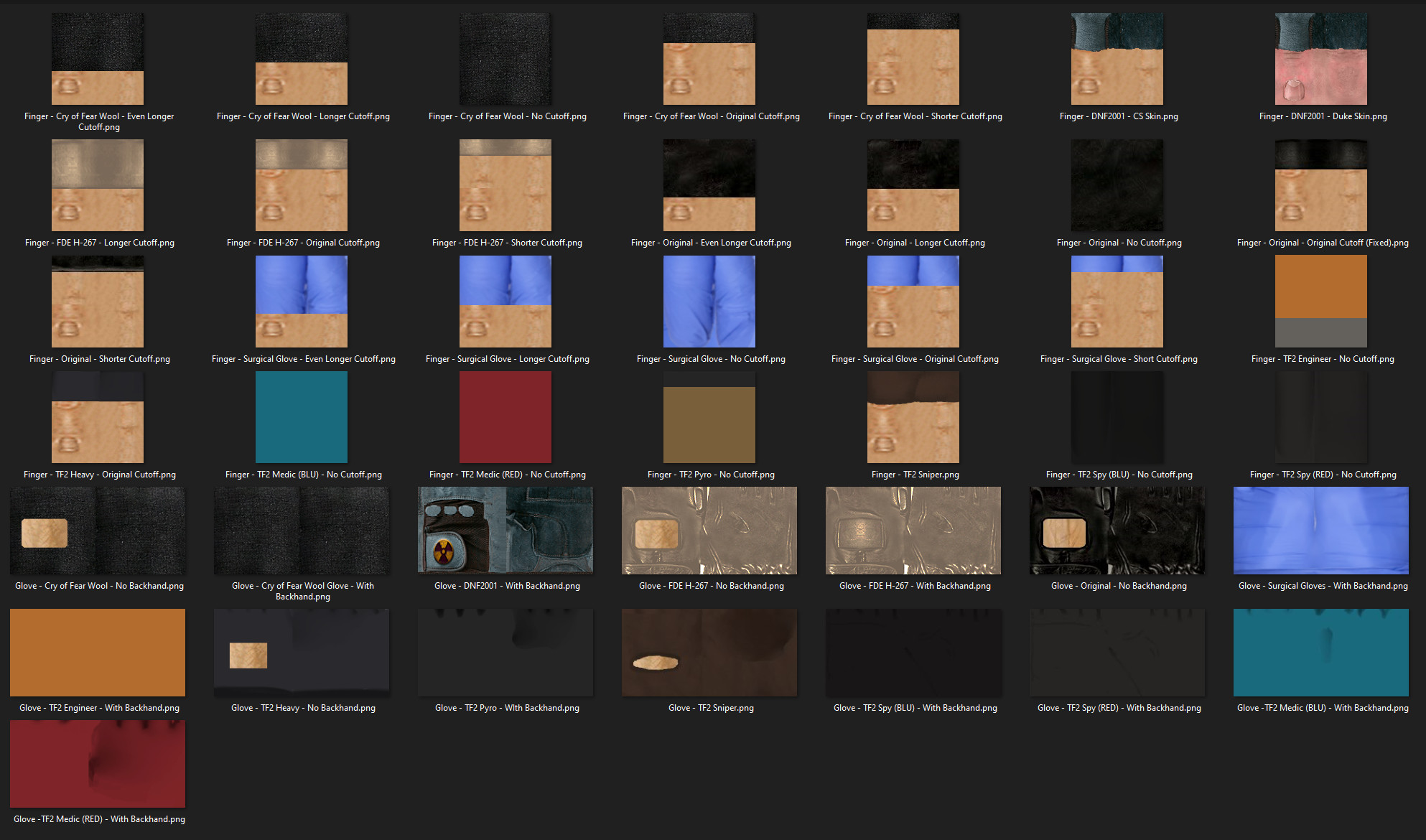Viewport: 1426px width, 840px height.
Task: Open Finger - DNF2001 - Duke Skin.png image
Action: click(1321, 59)
